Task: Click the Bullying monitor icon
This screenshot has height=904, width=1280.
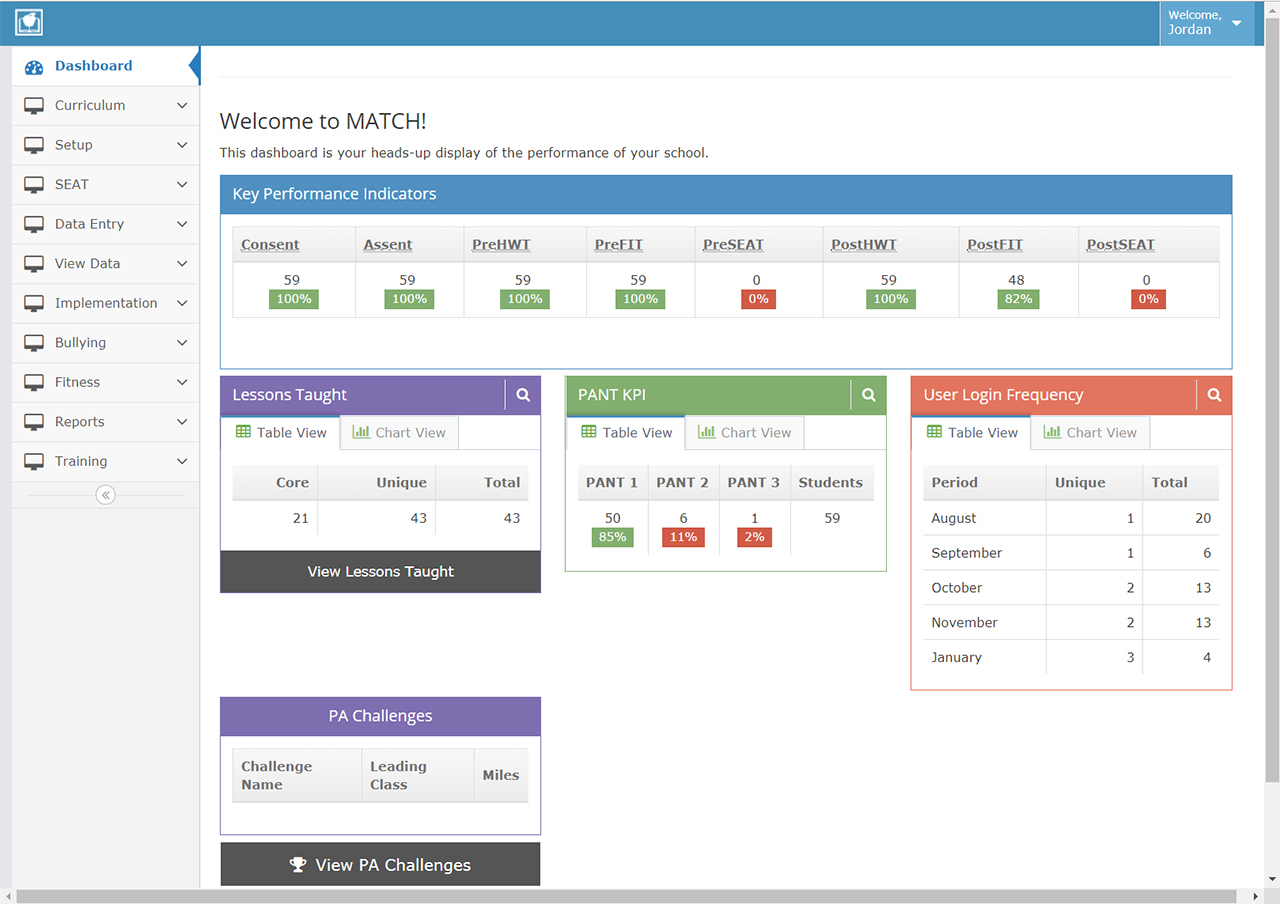Action: [34, 343]
